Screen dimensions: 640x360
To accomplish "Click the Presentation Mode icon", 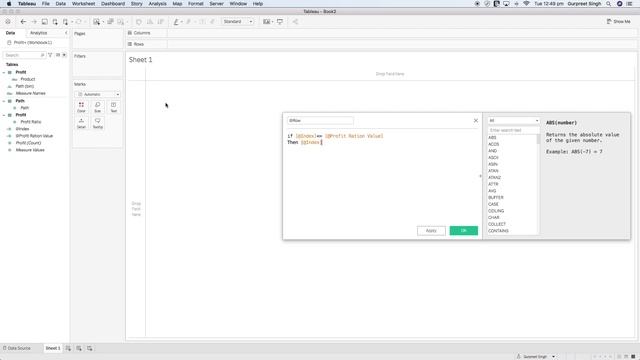I will click(x=280, y=22).
